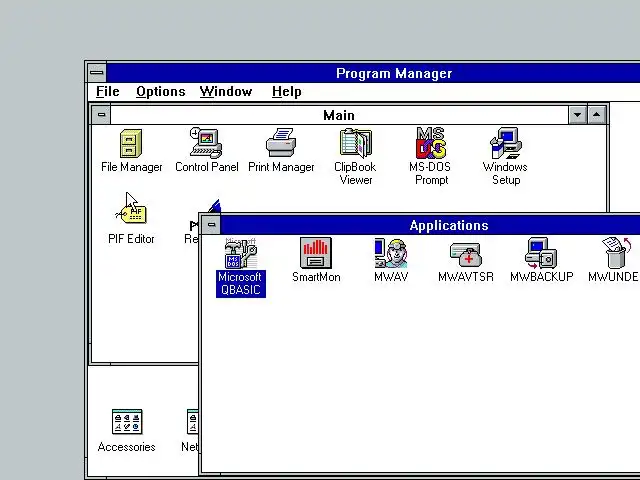Open the Window menu
Screen dimensions: 640x480
pyautogui.click(x=226, y=91)
